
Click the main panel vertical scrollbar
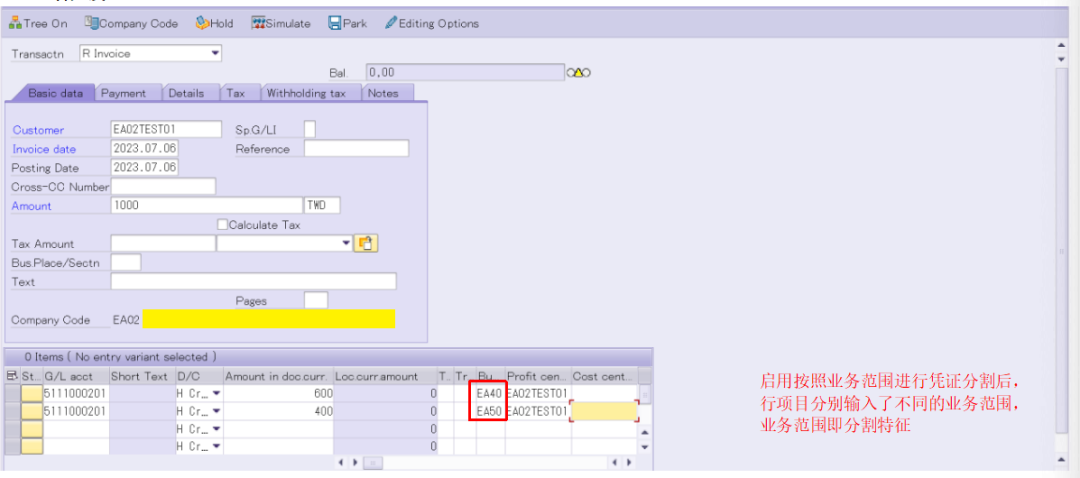click(x=1061, y=252)
